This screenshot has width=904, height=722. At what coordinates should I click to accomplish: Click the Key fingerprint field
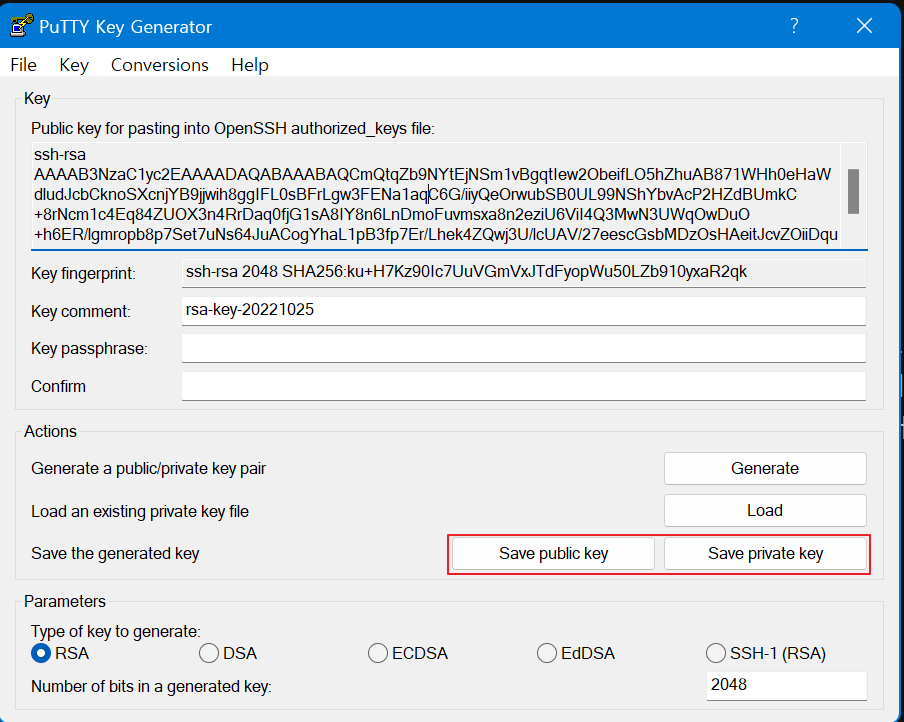pyautogui.click(x=523, y=273)
